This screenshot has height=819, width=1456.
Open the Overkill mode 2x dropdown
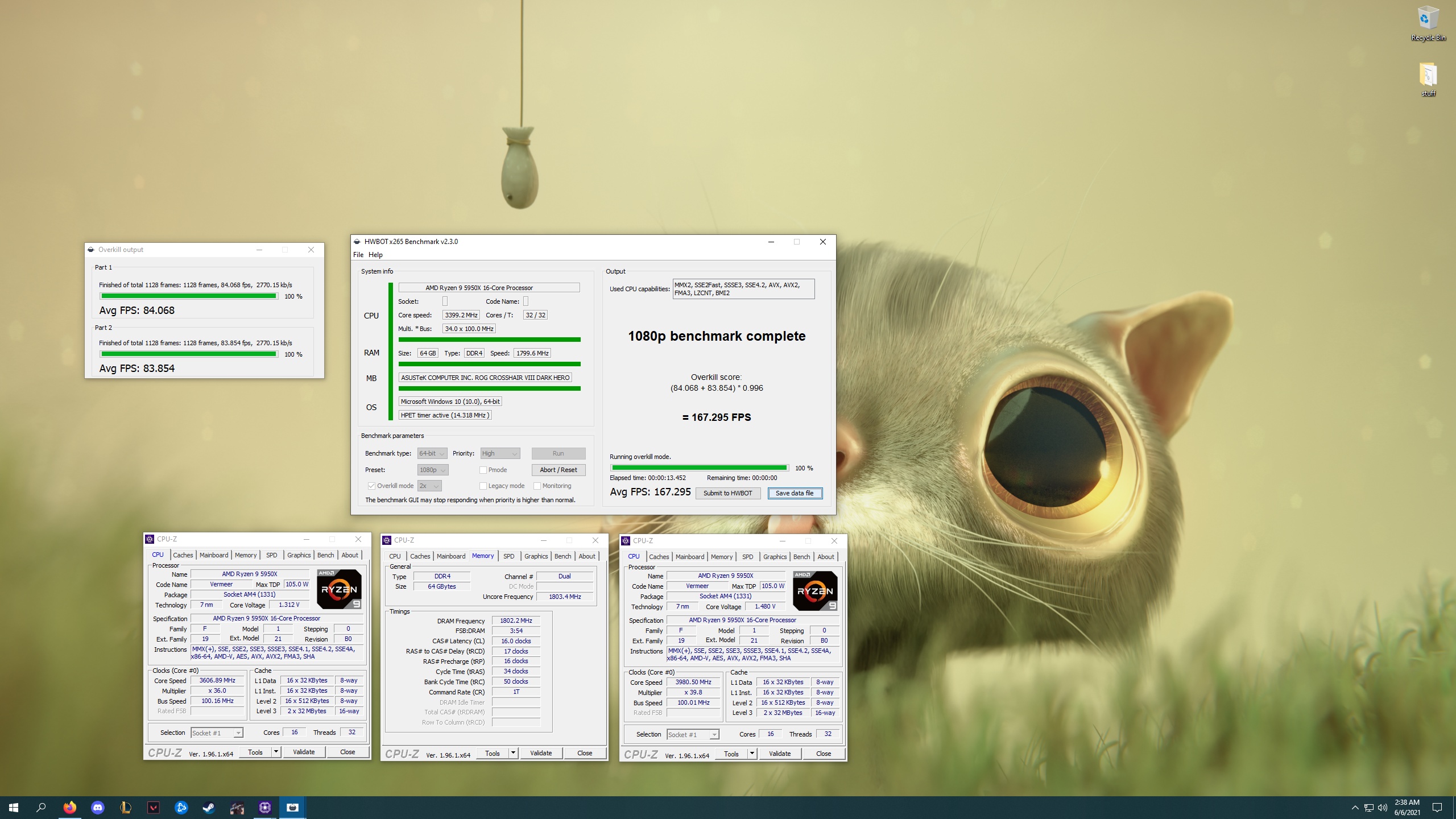(429, 486)
